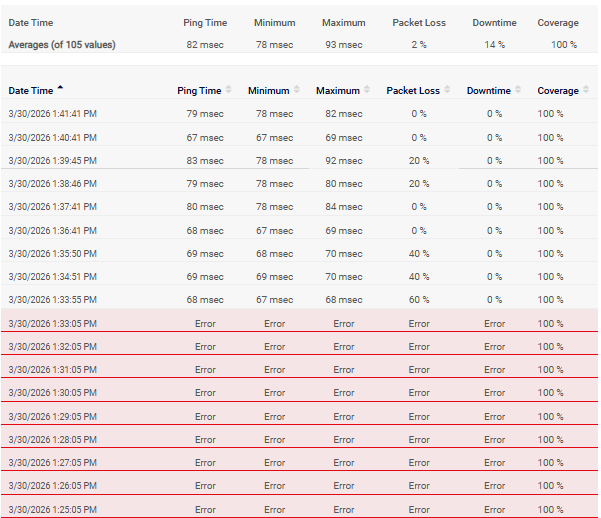
Task: Click Ping Time Error cell at 1:29:05 PM
Action: coord(205,416)
